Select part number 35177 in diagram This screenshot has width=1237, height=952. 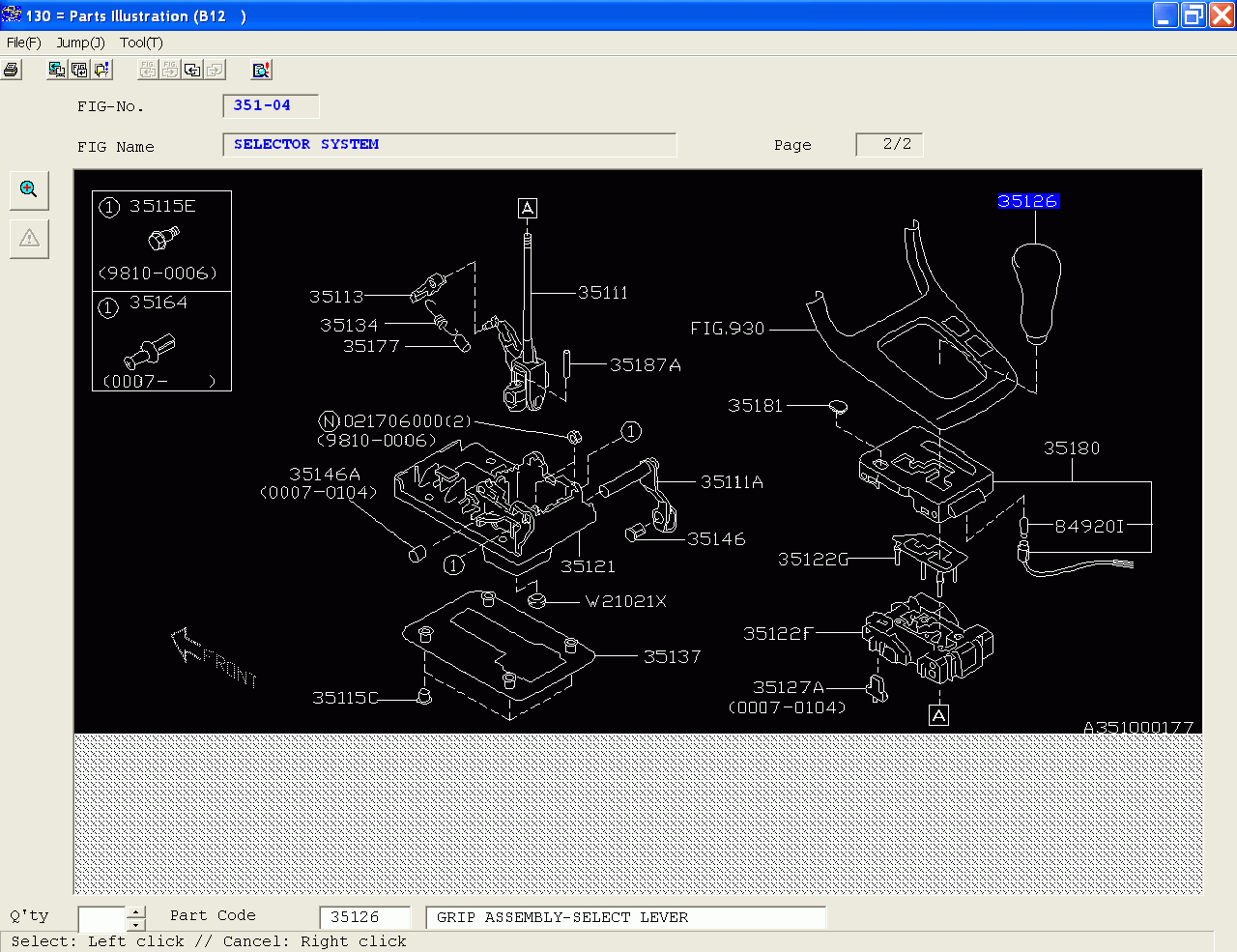point(371,346)
